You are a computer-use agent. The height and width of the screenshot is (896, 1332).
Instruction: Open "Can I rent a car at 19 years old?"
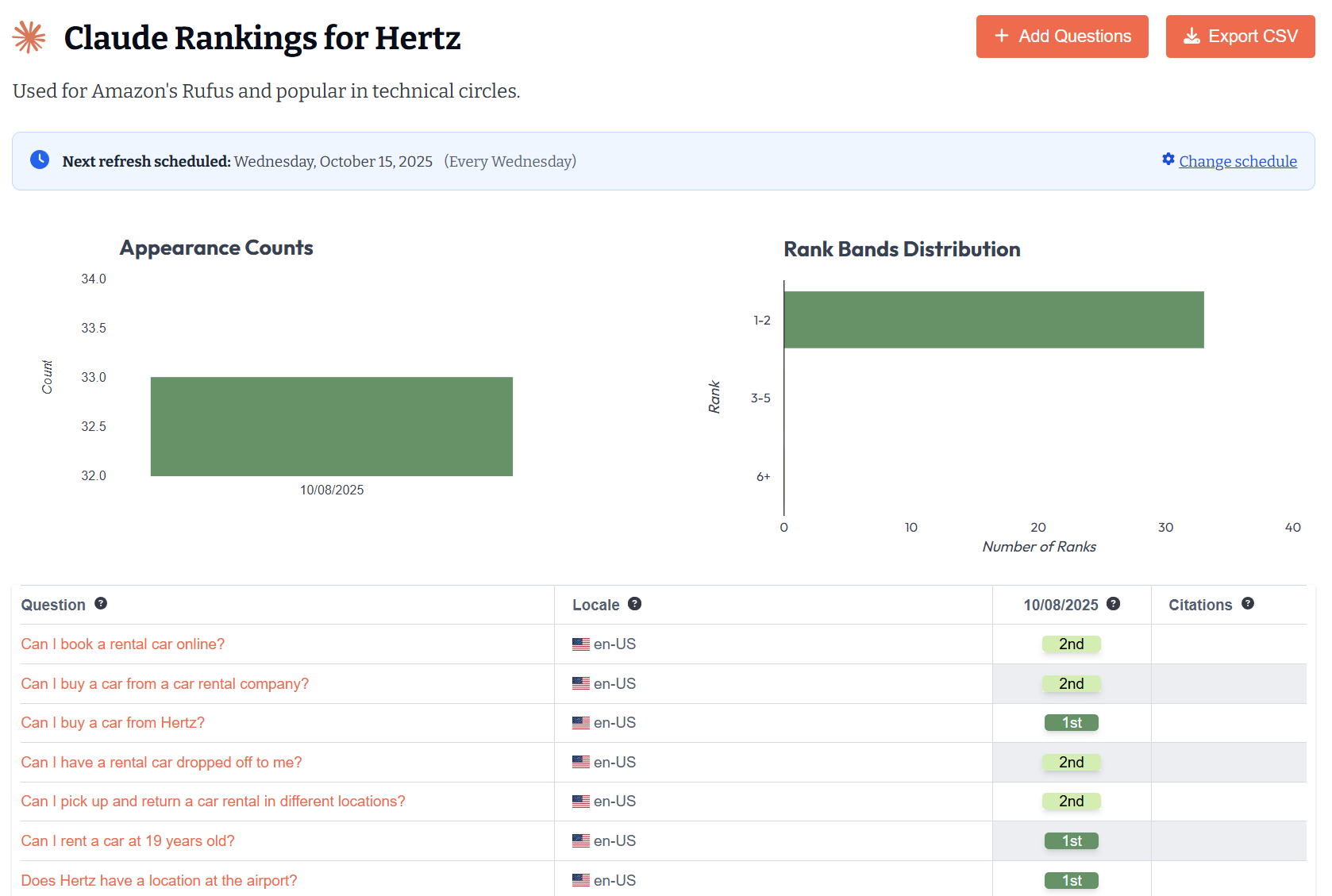tap(128, 840)
